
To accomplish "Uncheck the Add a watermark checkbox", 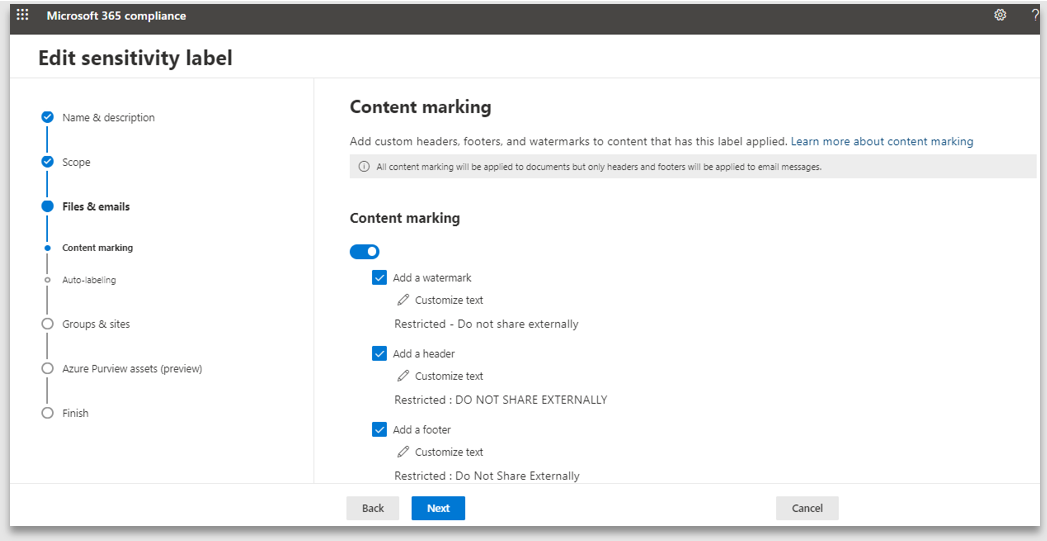I will click(x=379, y=278).
